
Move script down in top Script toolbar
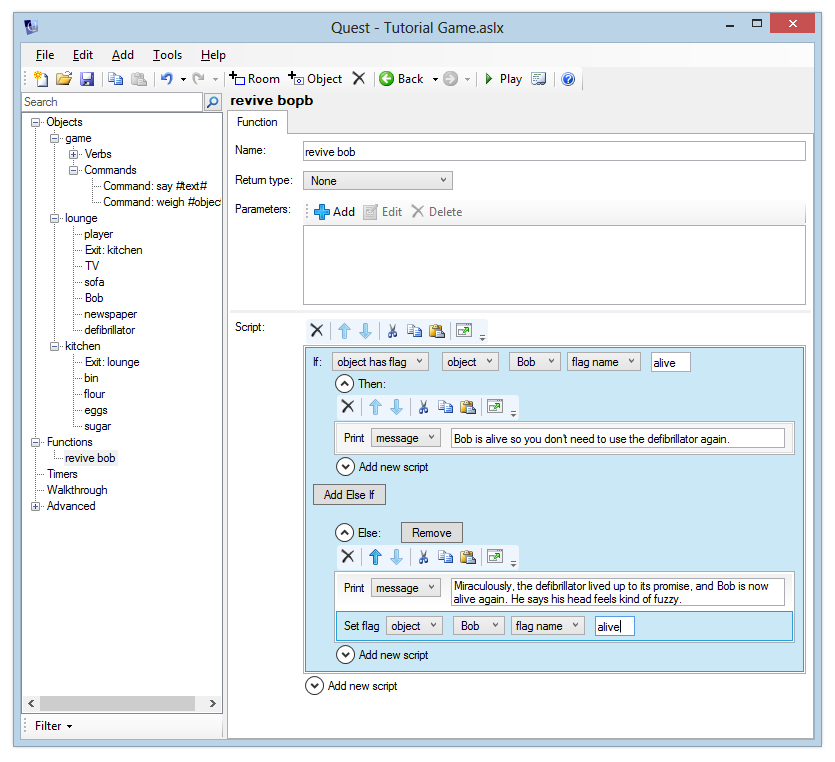pos(365,331)
